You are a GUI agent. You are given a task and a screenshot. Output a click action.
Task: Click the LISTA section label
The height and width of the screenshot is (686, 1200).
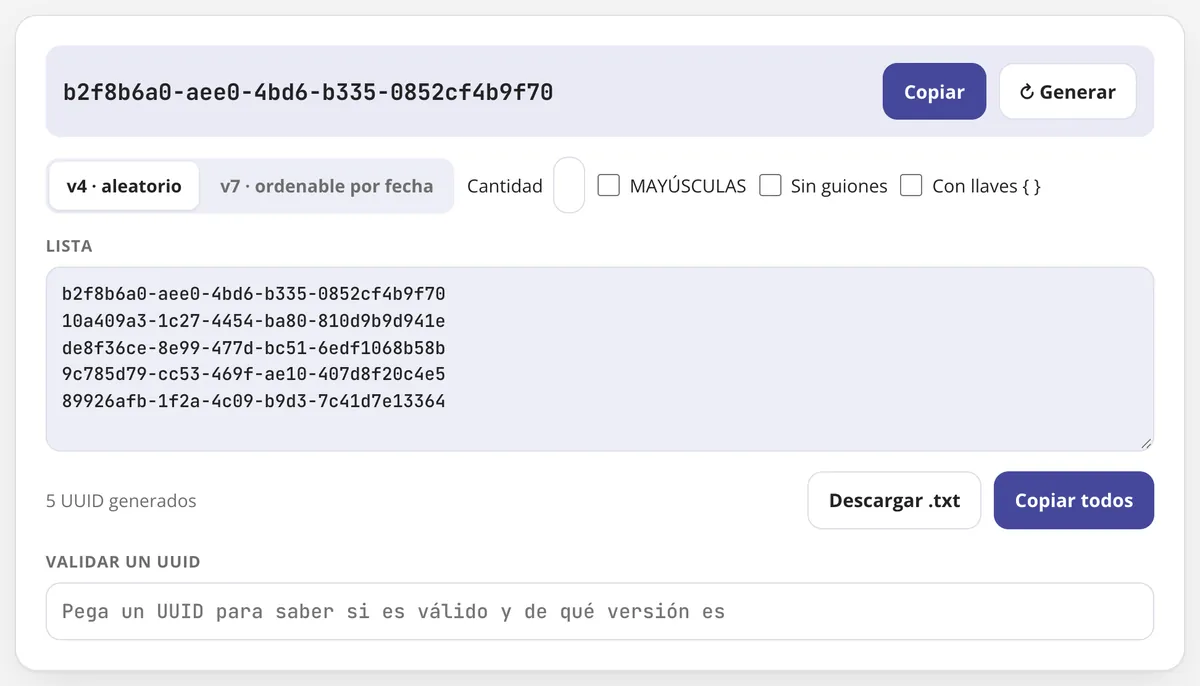click(69, 246)
